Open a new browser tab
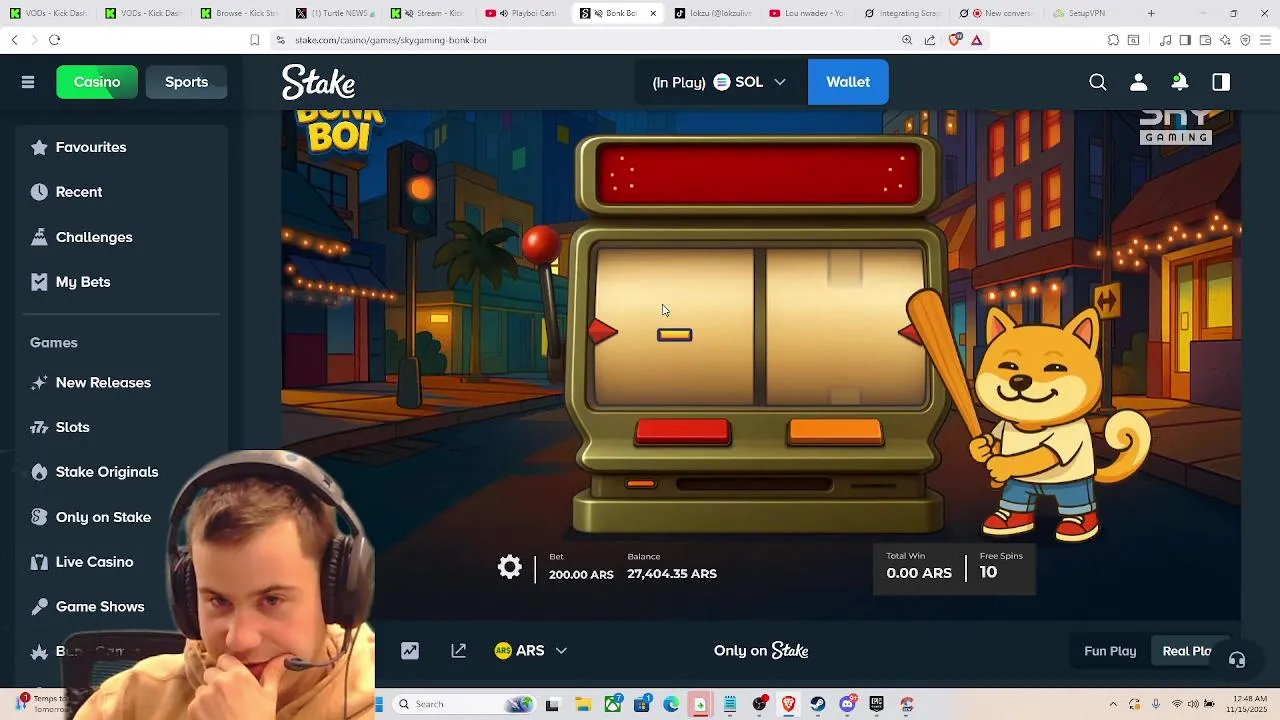This screenshot has height=720, width=1280. (1151, 13)
